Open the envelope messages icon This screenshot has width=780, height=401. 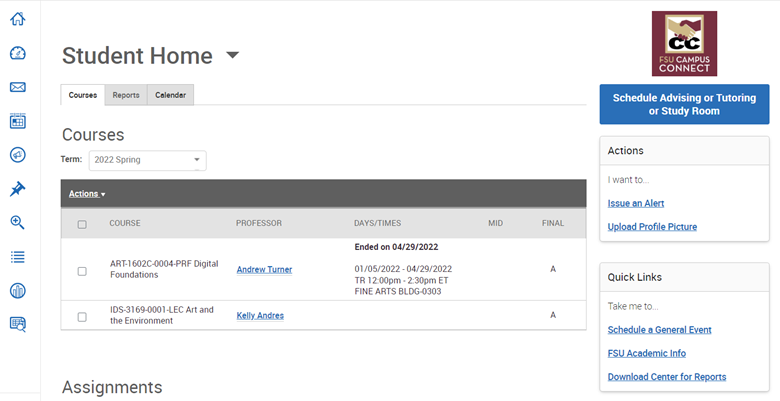coord(17,87)
